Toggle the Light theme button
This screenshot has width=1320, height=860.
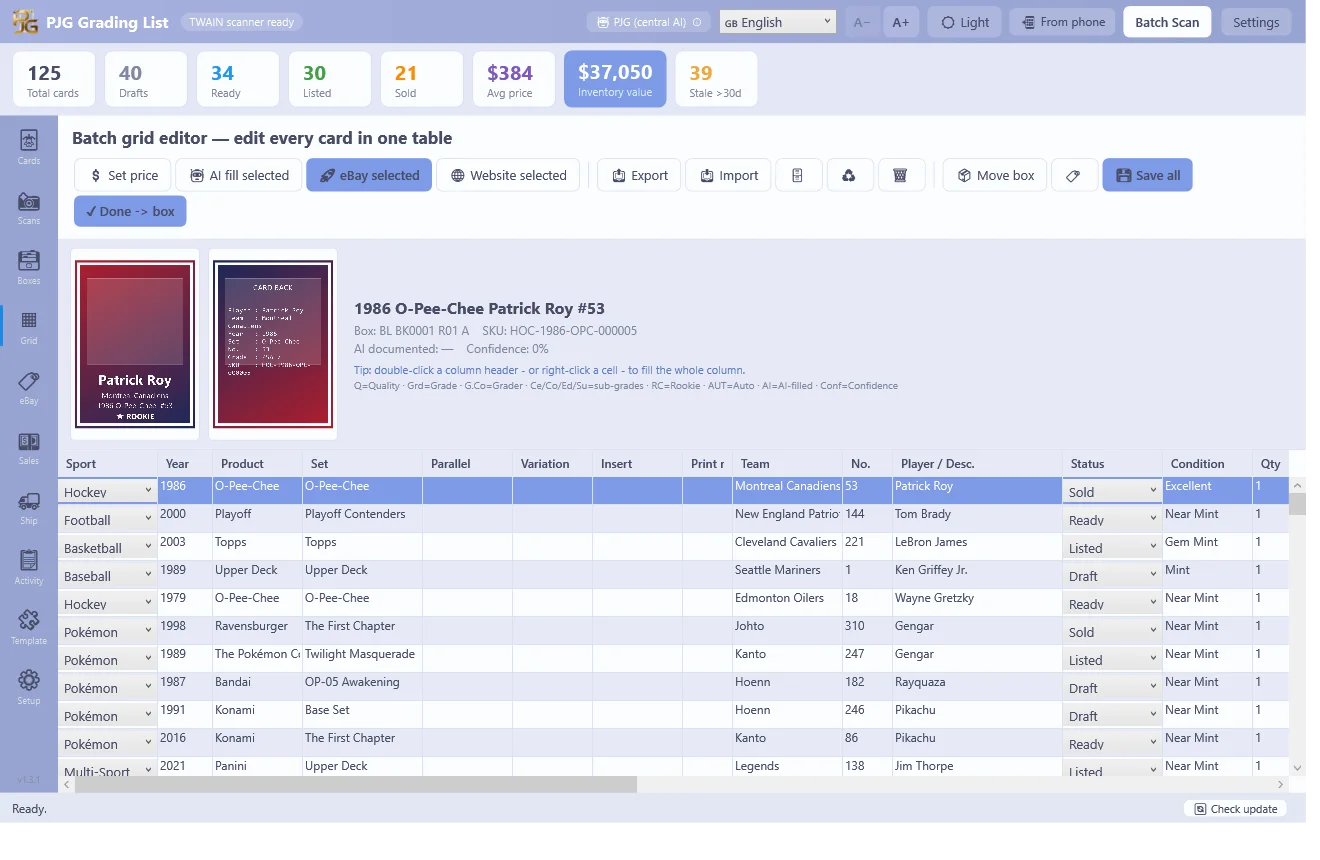(x=965, y=22)
